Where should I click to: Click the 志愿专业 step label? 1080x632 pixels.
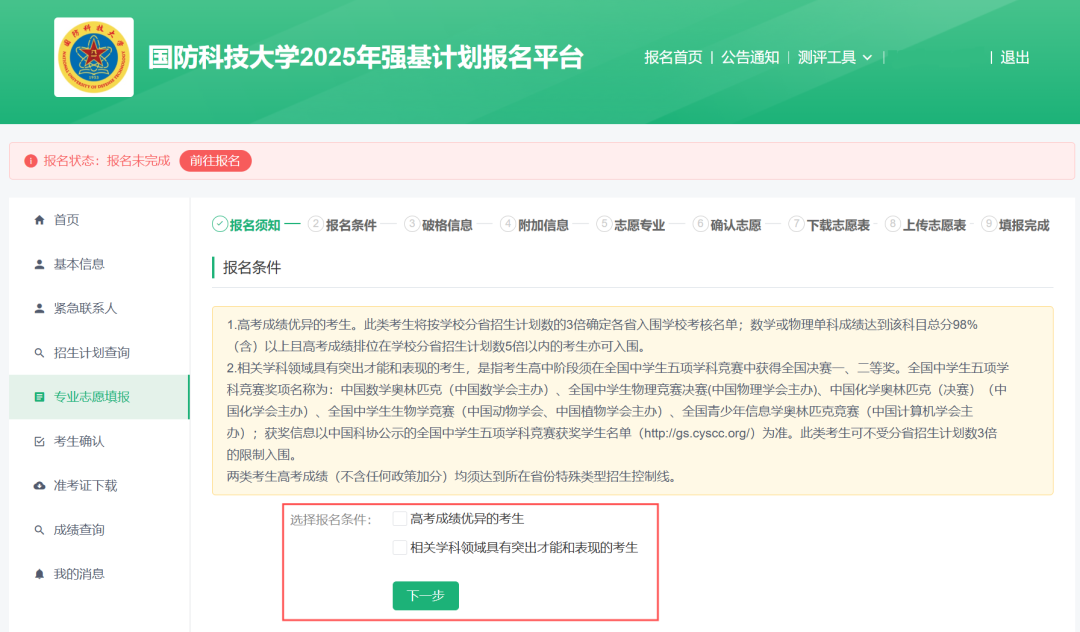639,225
